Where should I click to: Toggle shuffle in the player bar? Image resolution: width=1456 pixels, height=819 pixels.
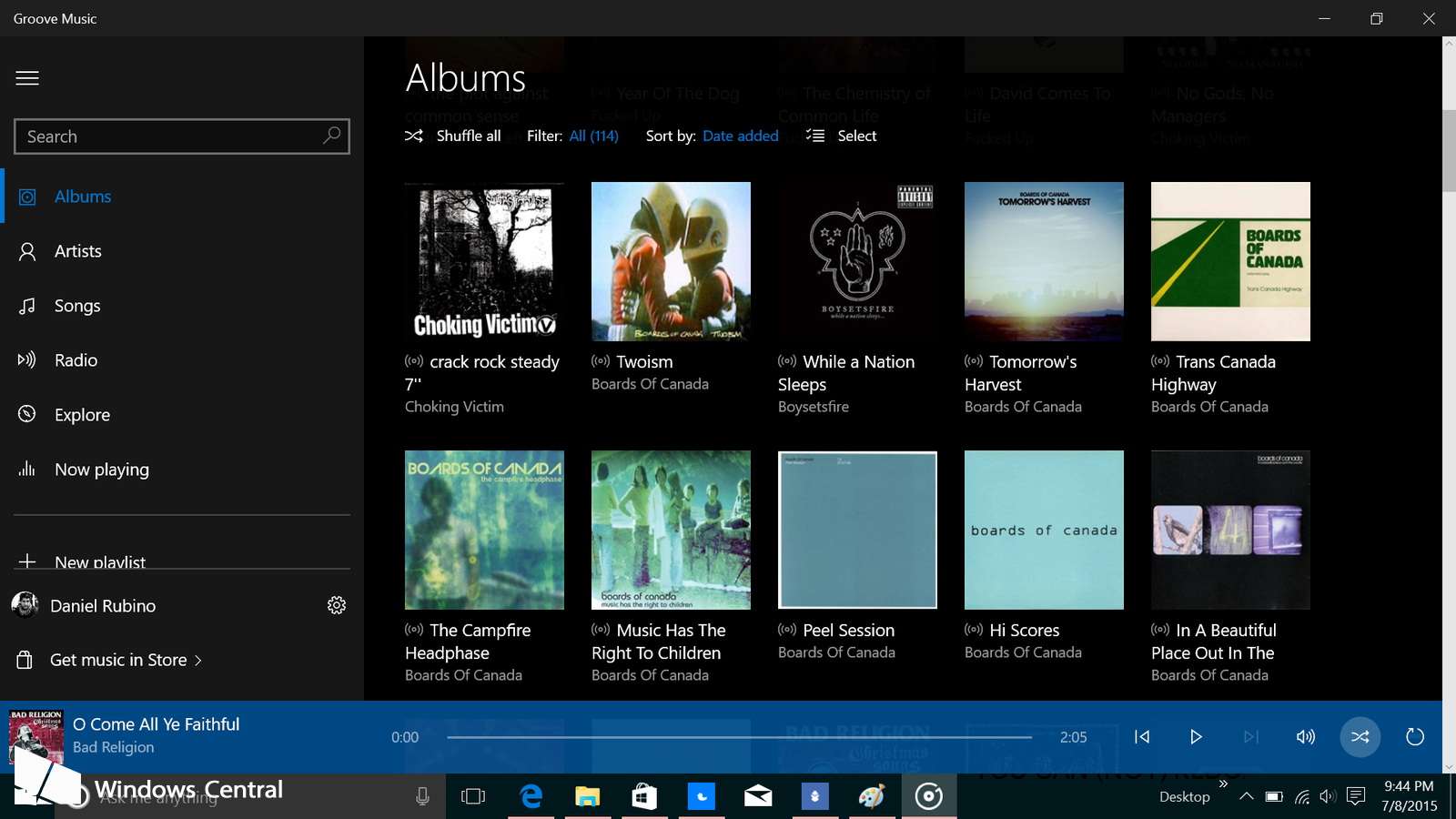pos(1360,737)
